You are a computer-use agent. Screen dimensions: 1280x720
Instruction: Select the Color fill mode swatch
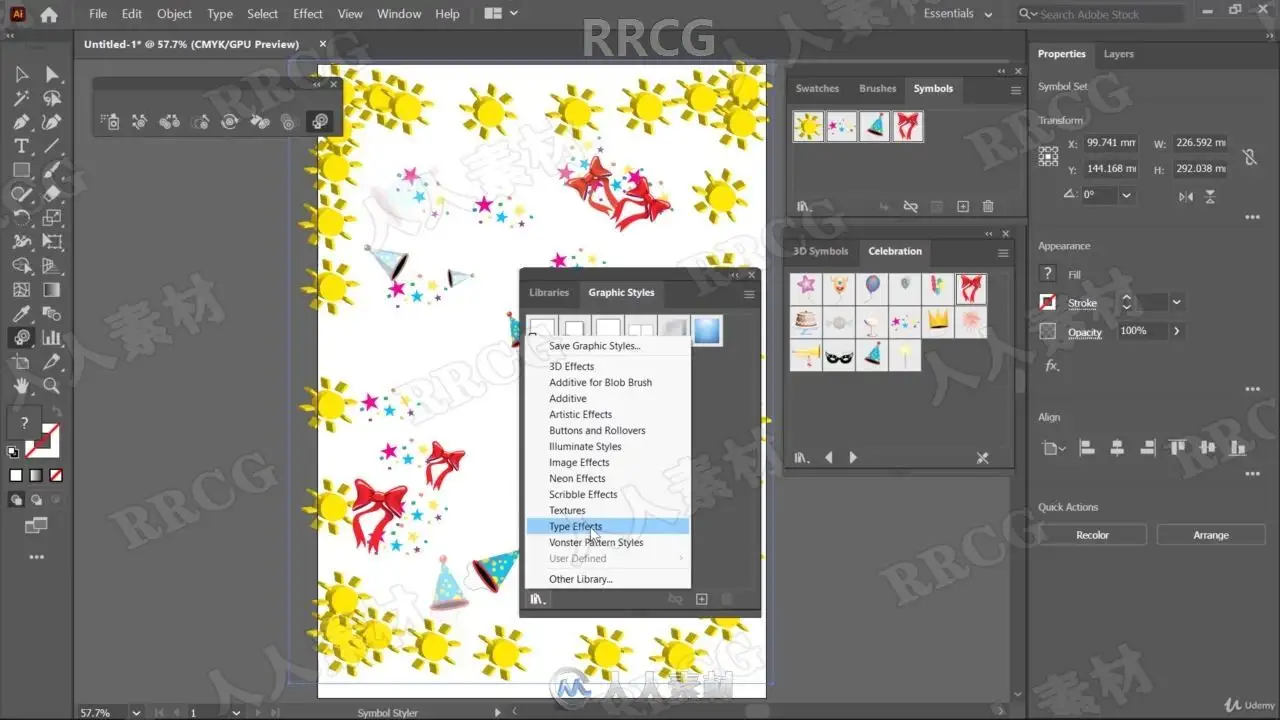tap(16, 475)
